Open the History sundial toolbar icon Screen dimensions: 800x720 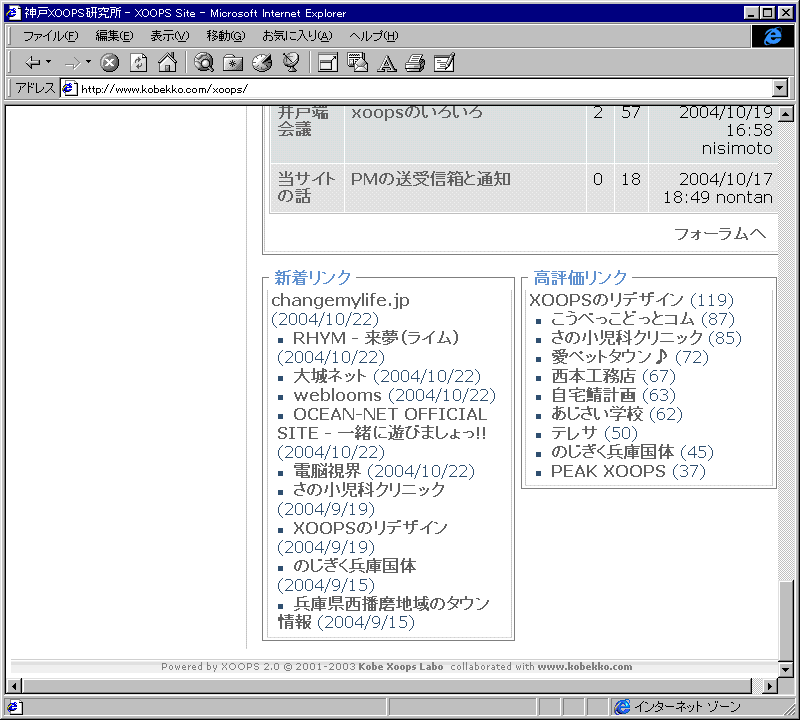pos(262,63)
